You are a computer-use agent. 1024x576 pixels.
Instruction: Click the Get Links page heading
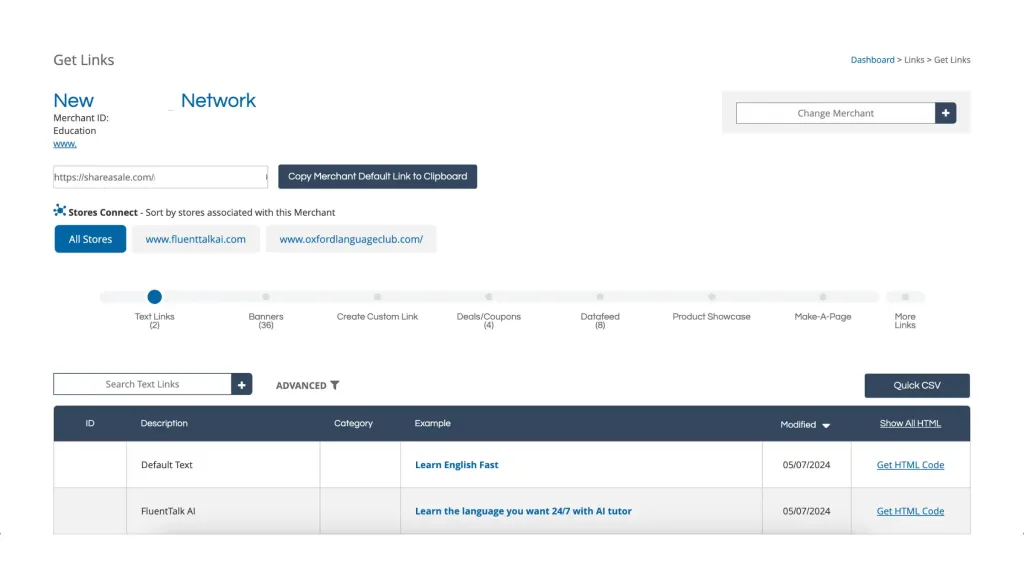pos(84,59)
